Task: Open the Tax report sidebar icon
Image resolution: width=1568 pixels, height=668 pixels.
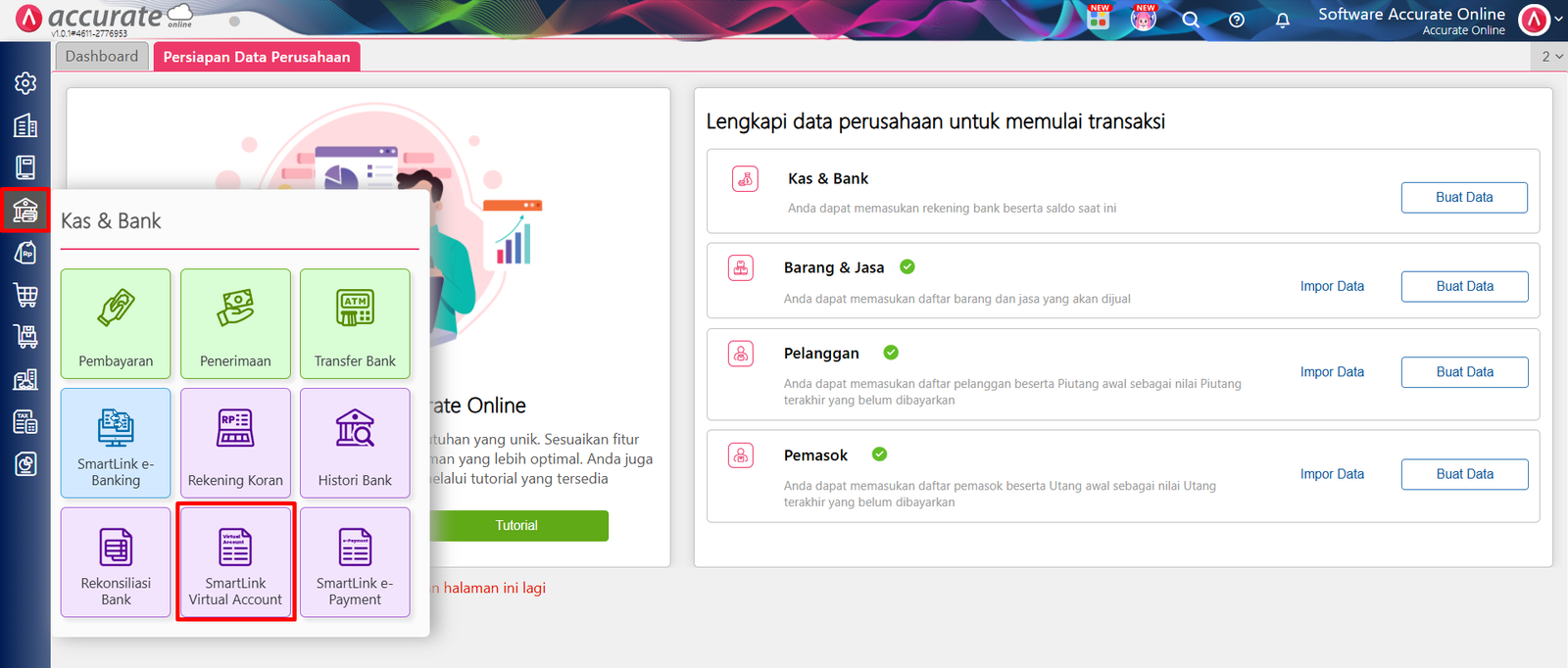Action: tap(25, 421)
